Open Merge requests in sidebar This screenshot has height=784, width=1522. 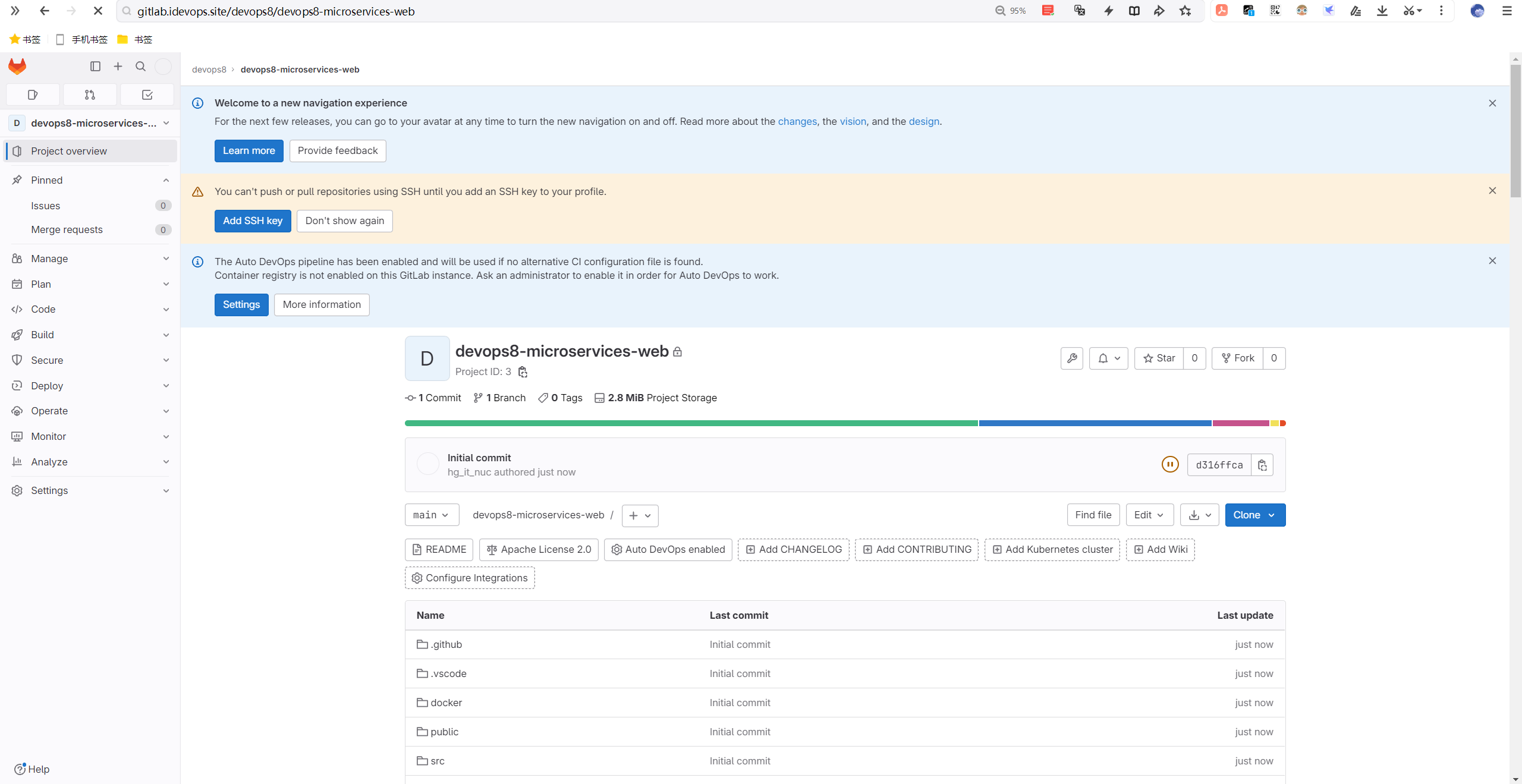click(x=91, y=230)
